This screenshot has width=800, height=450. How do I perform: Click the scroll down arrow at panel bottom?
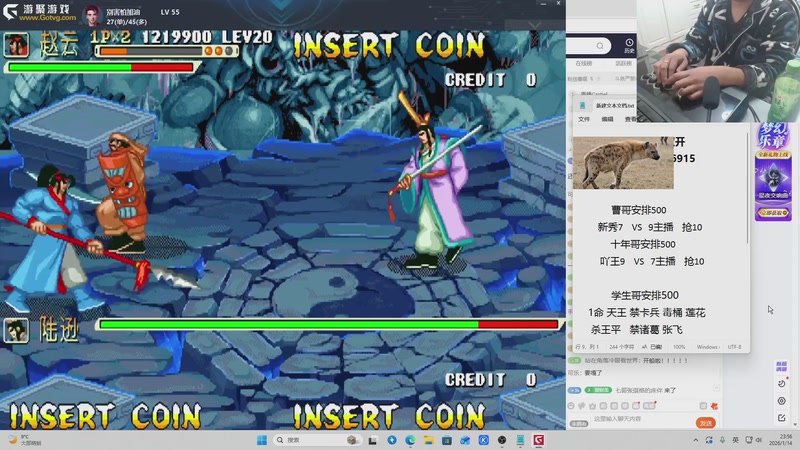click(795, 426)
